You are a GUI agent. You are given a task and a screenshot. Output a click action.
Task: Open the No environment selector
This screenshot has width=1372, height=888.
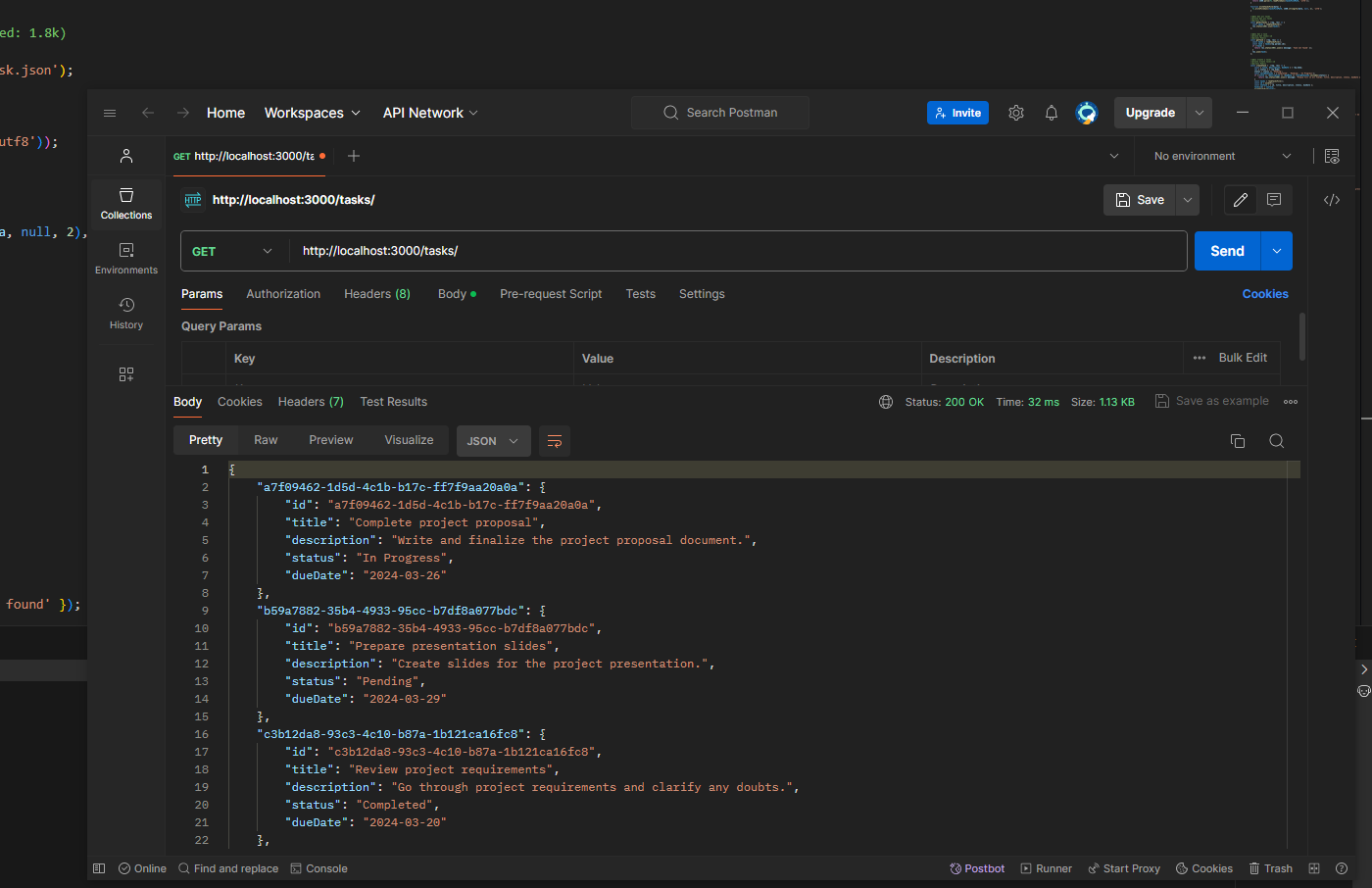pos(1223,156)
